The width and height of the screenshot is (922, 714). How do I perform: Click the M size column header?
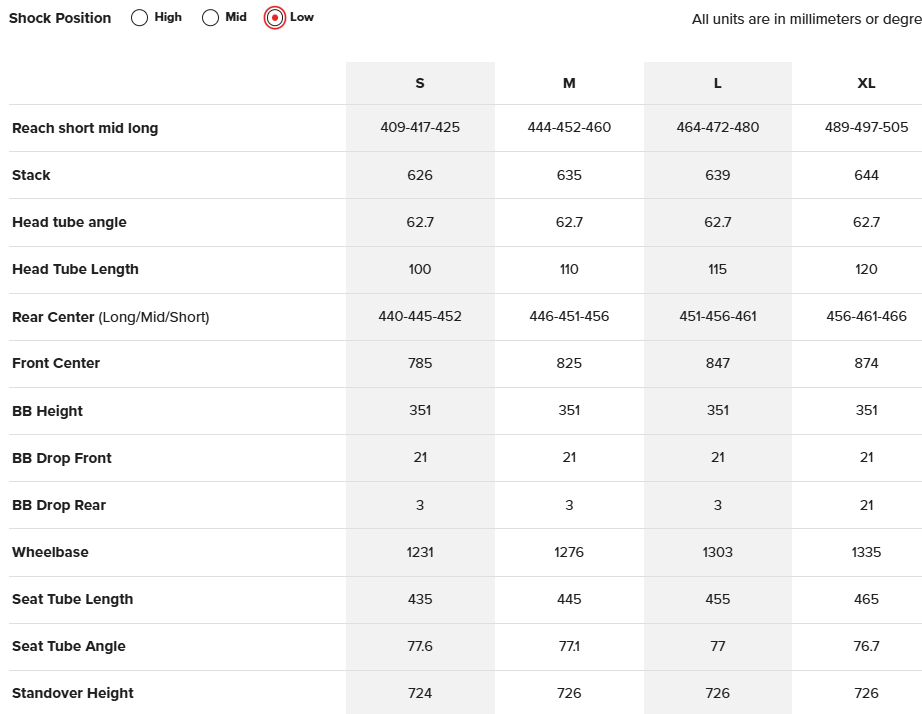click(x=569, y=83)
